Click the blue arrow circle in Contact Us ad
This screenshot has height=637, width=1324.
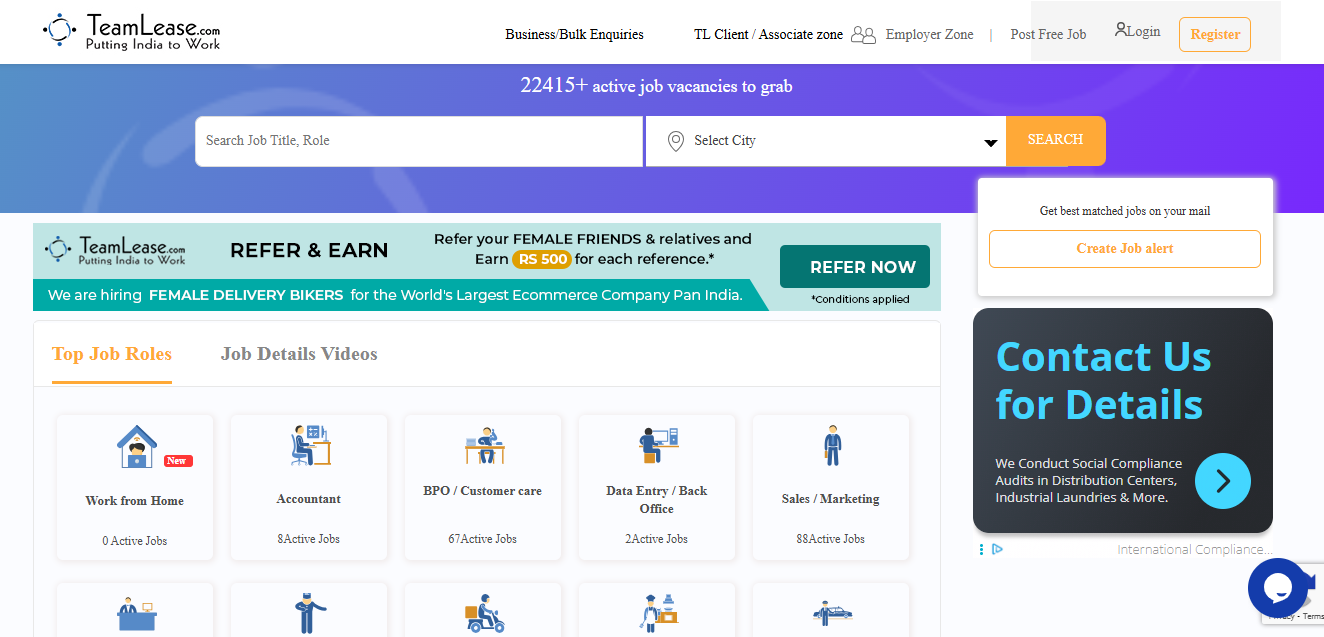pos(1222,481)
